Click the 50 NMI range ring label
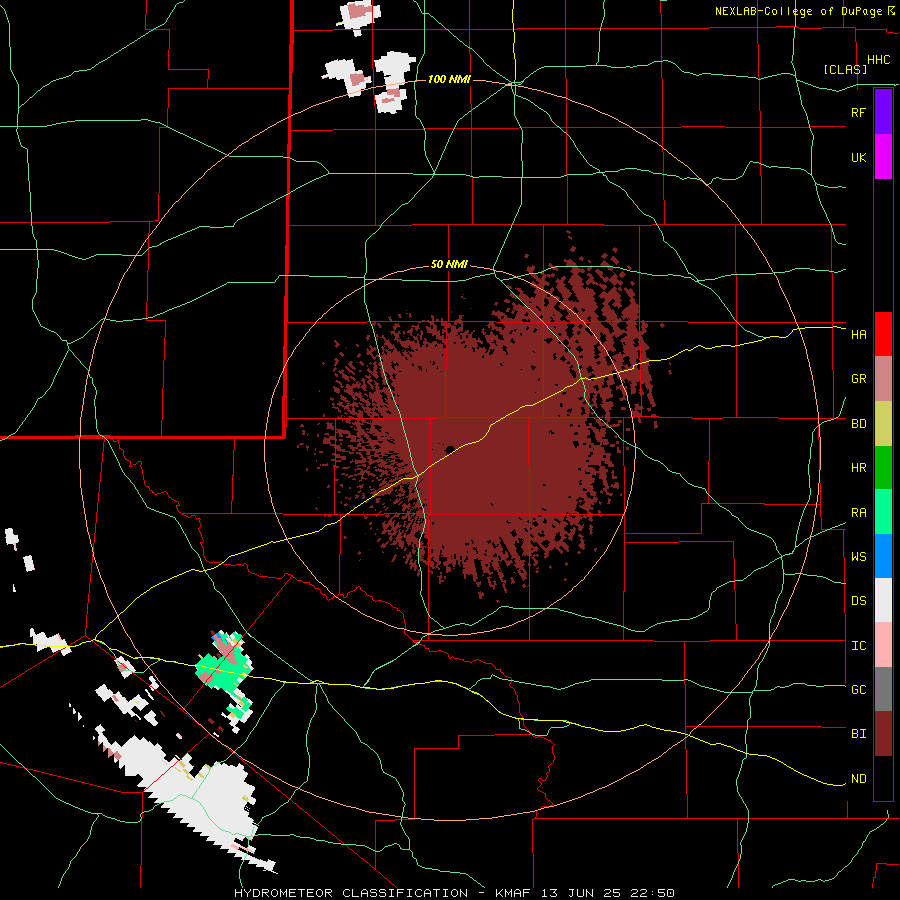Image resolution: width=900 pixels, height=900 pixels. (x=449, y=265)
